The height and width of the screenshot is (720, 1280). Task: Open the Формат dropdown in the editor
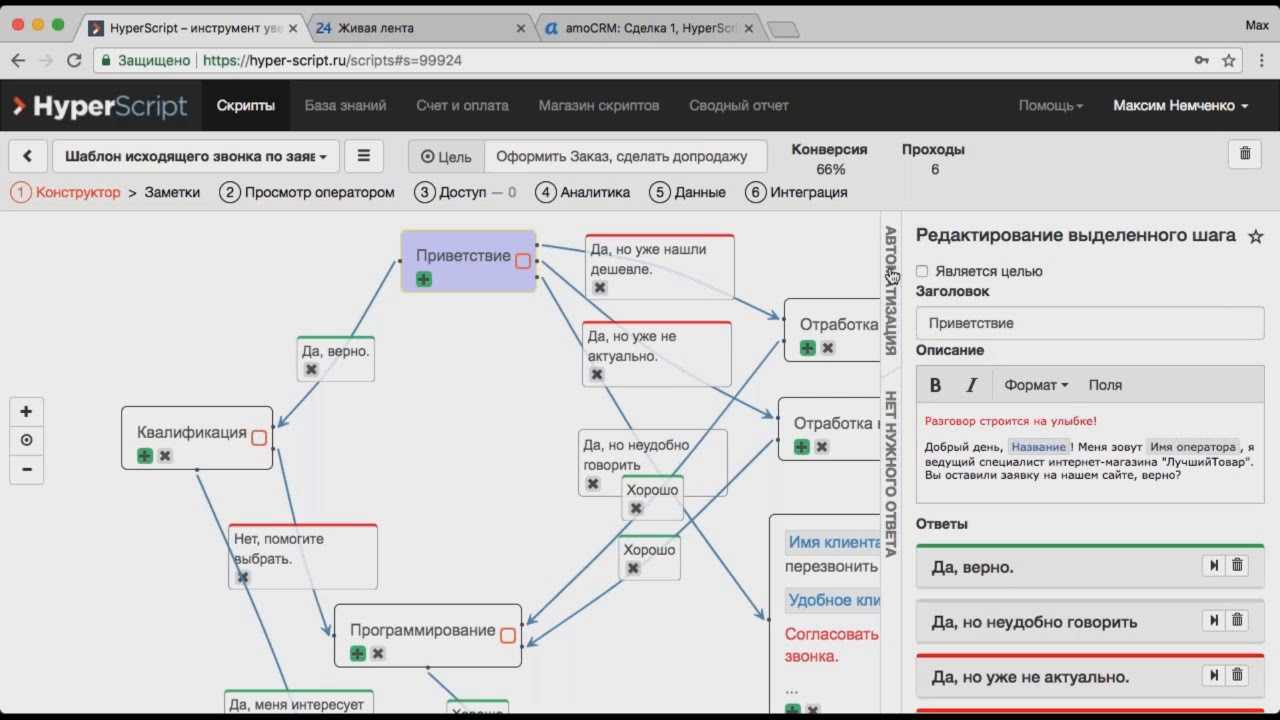1036,385
